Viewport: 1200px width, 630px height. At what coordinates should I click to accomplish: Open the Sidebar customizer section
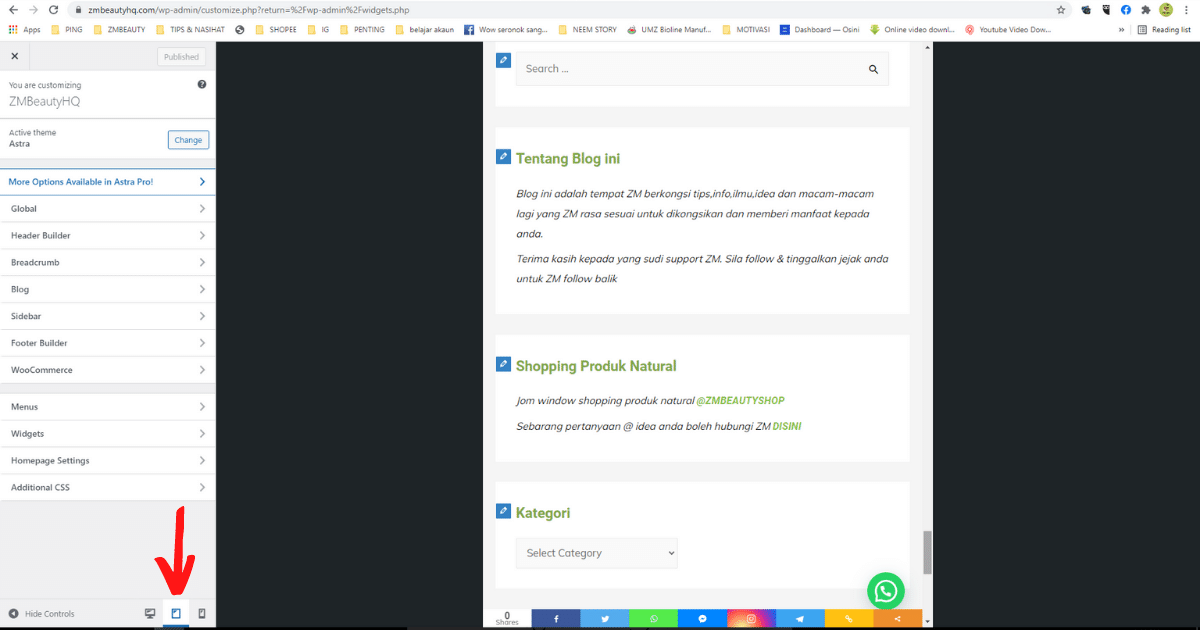(x=108, y=316)
